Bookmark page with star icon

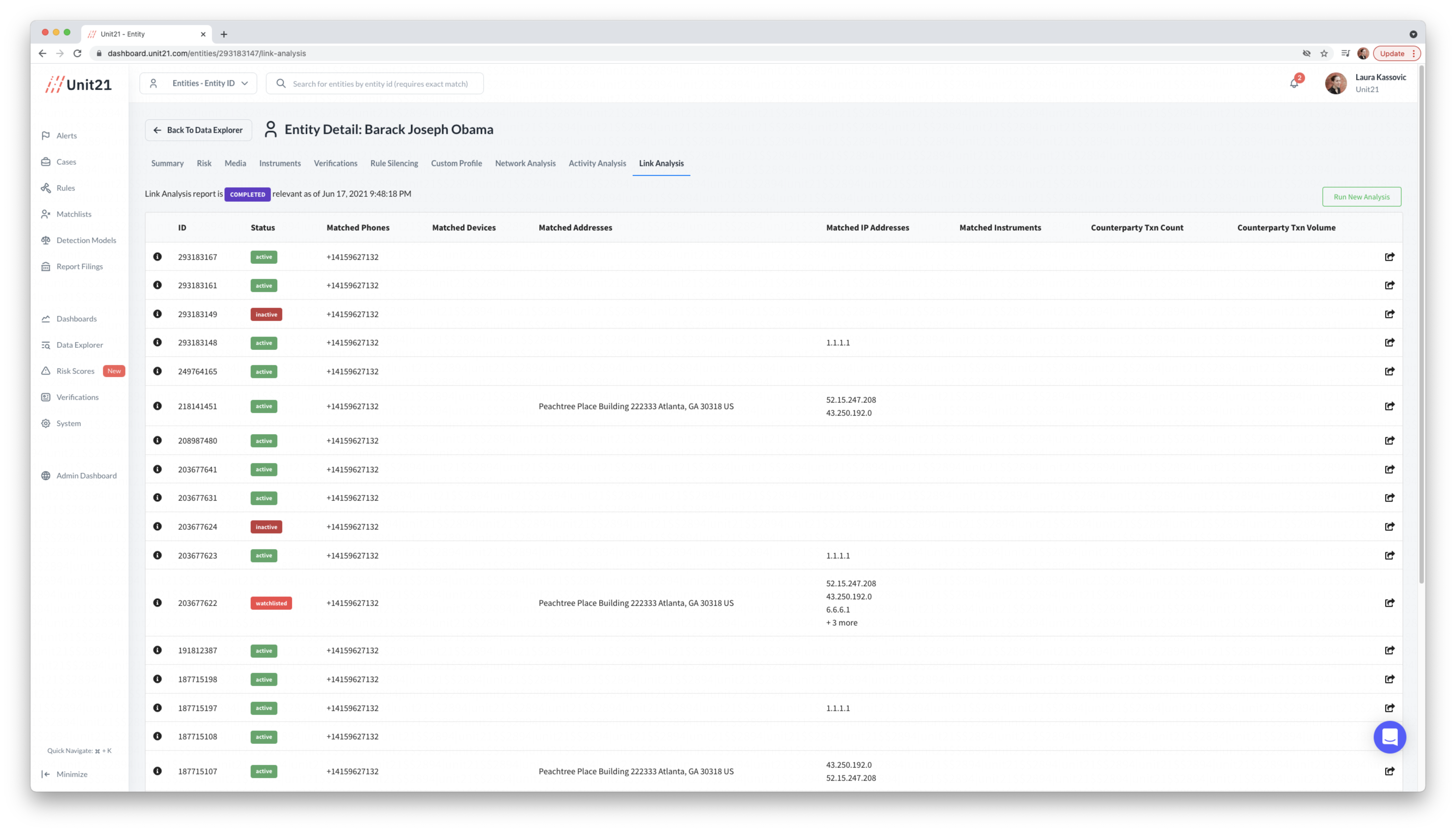[1324, 53]
